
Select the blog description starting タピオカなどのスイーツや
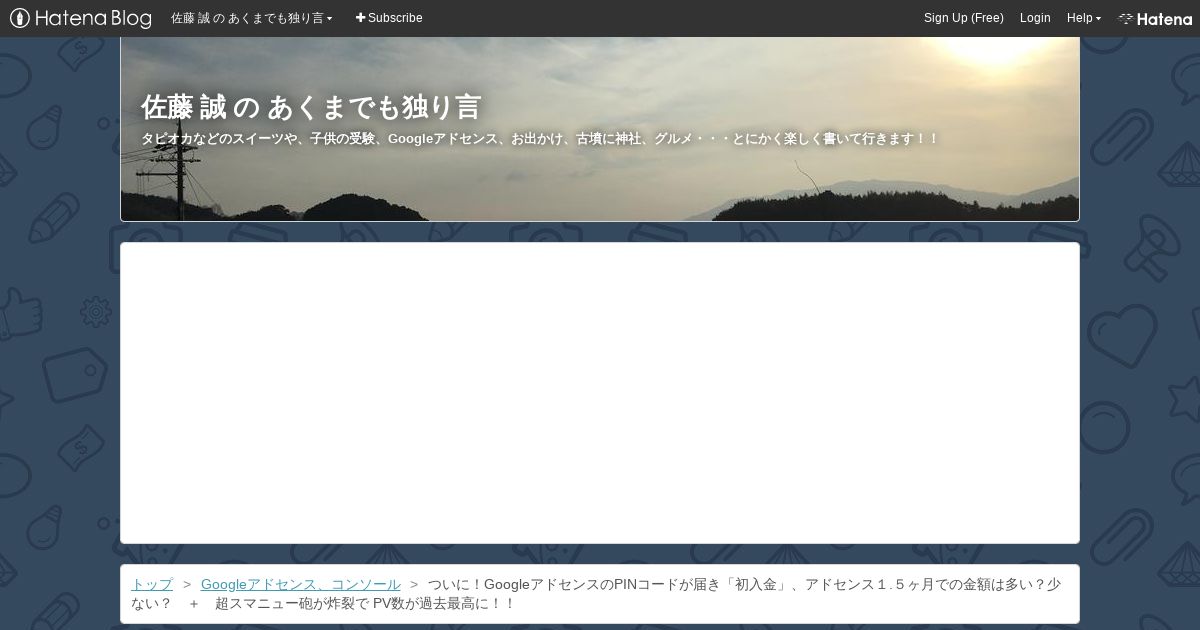540,139
